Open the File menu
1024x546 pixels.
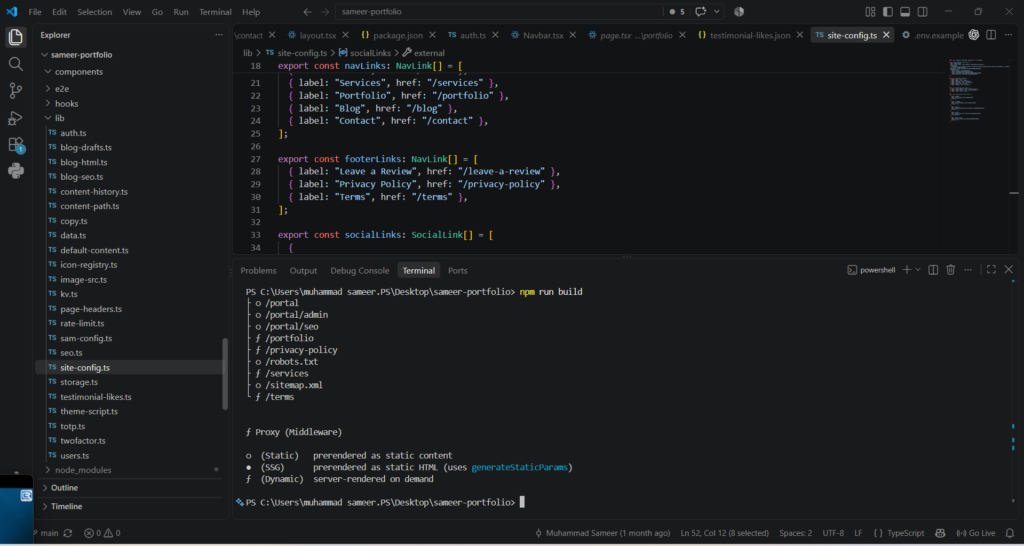coord(35,12)
